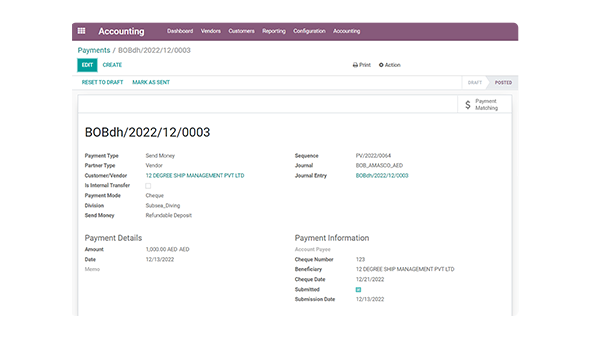Click the Division value Subsea_Diving
Viewport: 590px width, 360px height.
pyautogui.click(x=163, y=206)
